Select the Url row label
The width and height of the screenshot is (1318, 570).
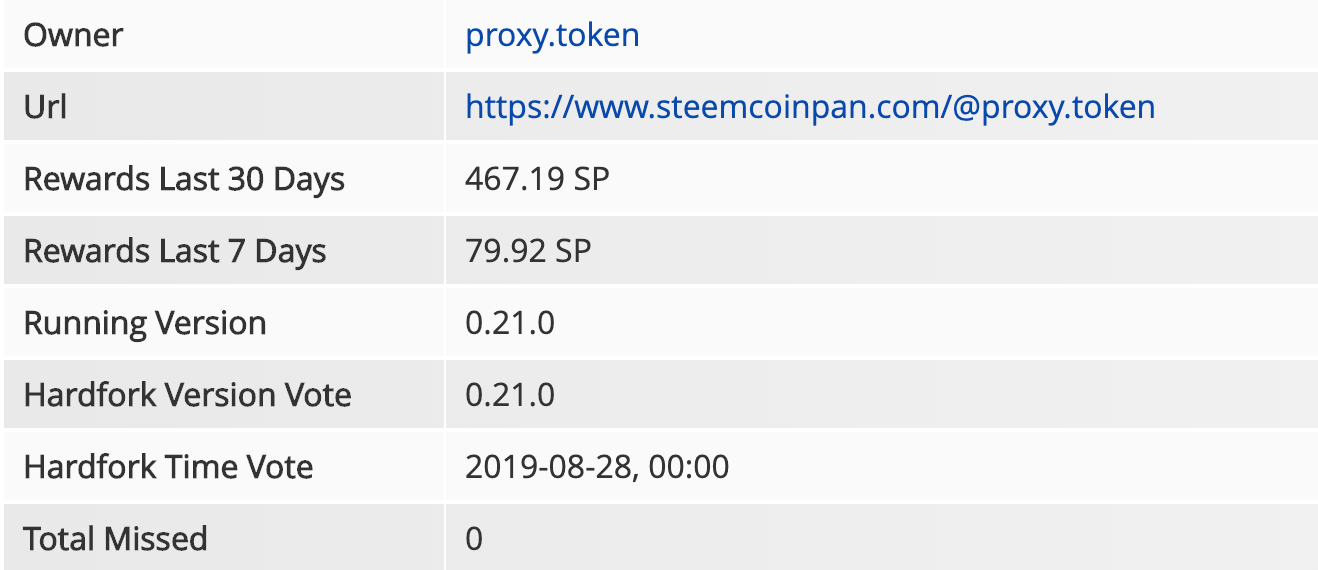tap(45, 106)
